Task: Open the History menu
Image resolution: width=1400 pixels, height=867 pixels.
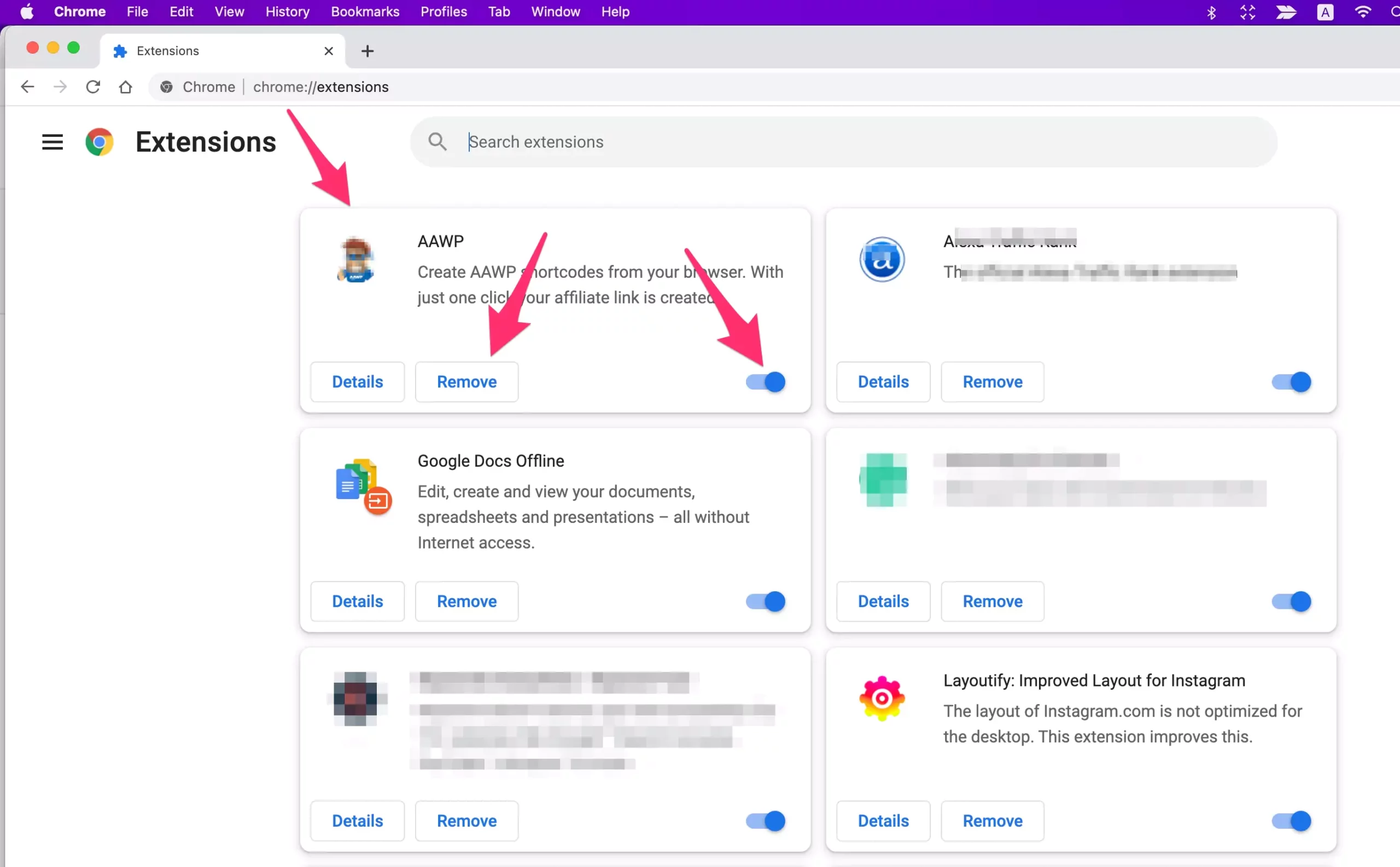Action: [x=287, y=12]
